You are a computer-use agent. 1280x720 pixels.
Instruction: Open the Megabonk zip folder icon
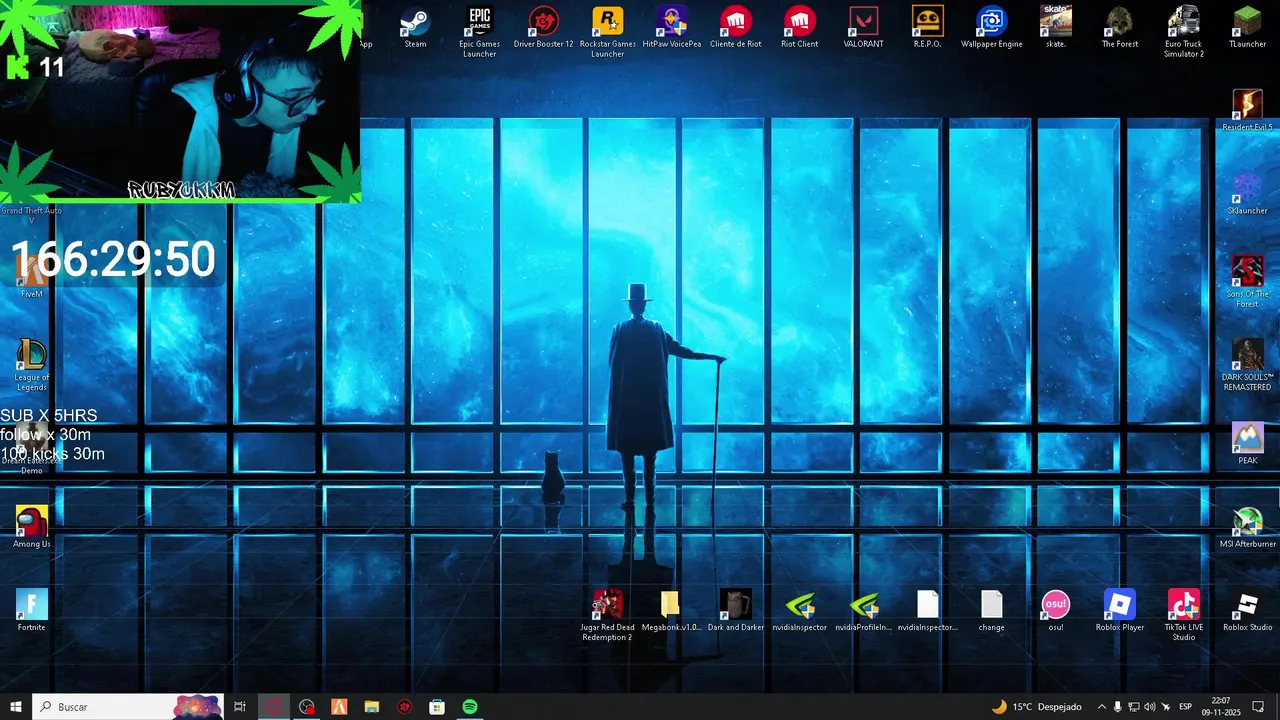click(x=671, y=611)
